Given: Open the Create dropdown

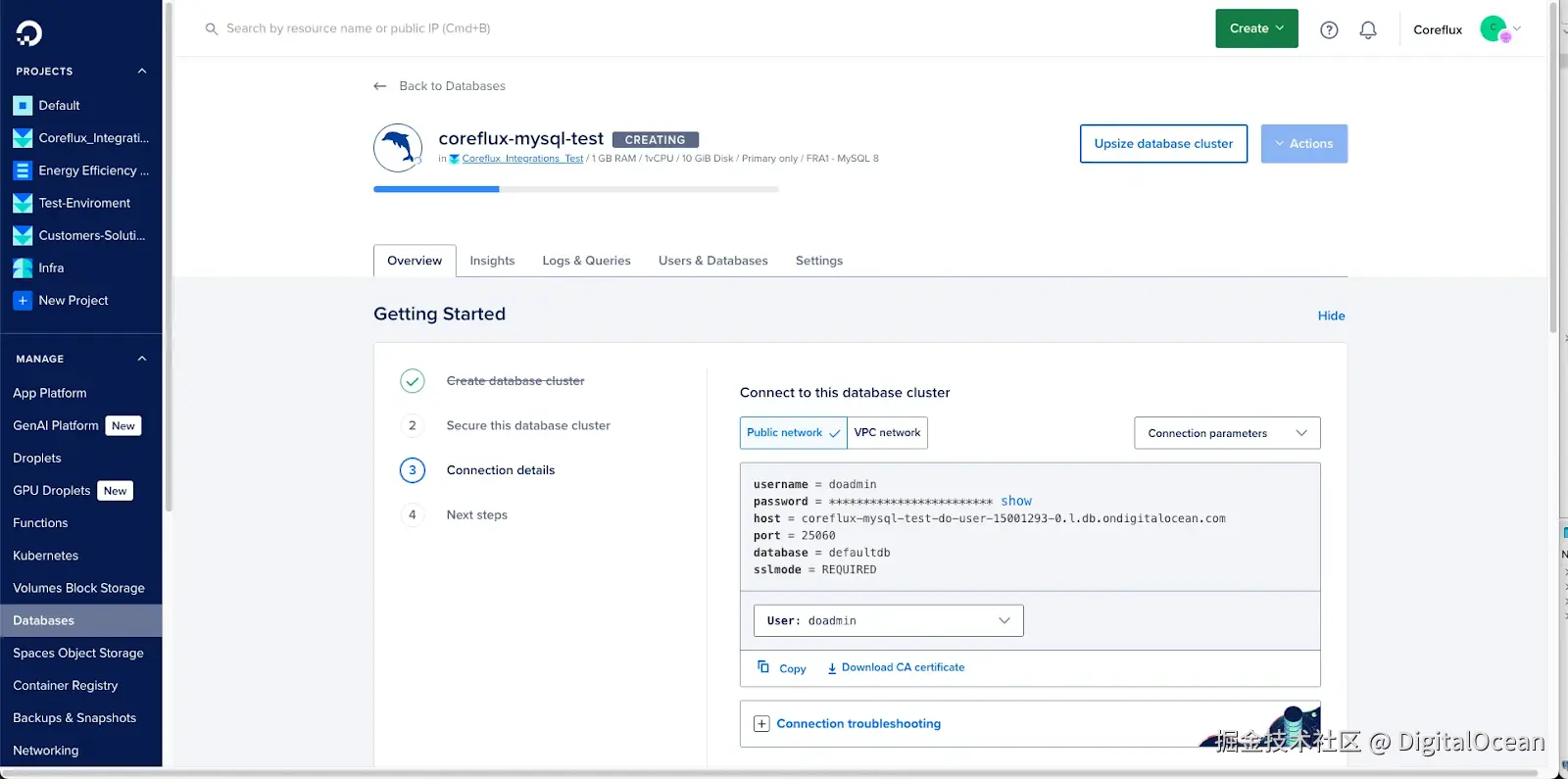Looking at the screenshot, I should pyautogui.click(x=1256, y=28).
